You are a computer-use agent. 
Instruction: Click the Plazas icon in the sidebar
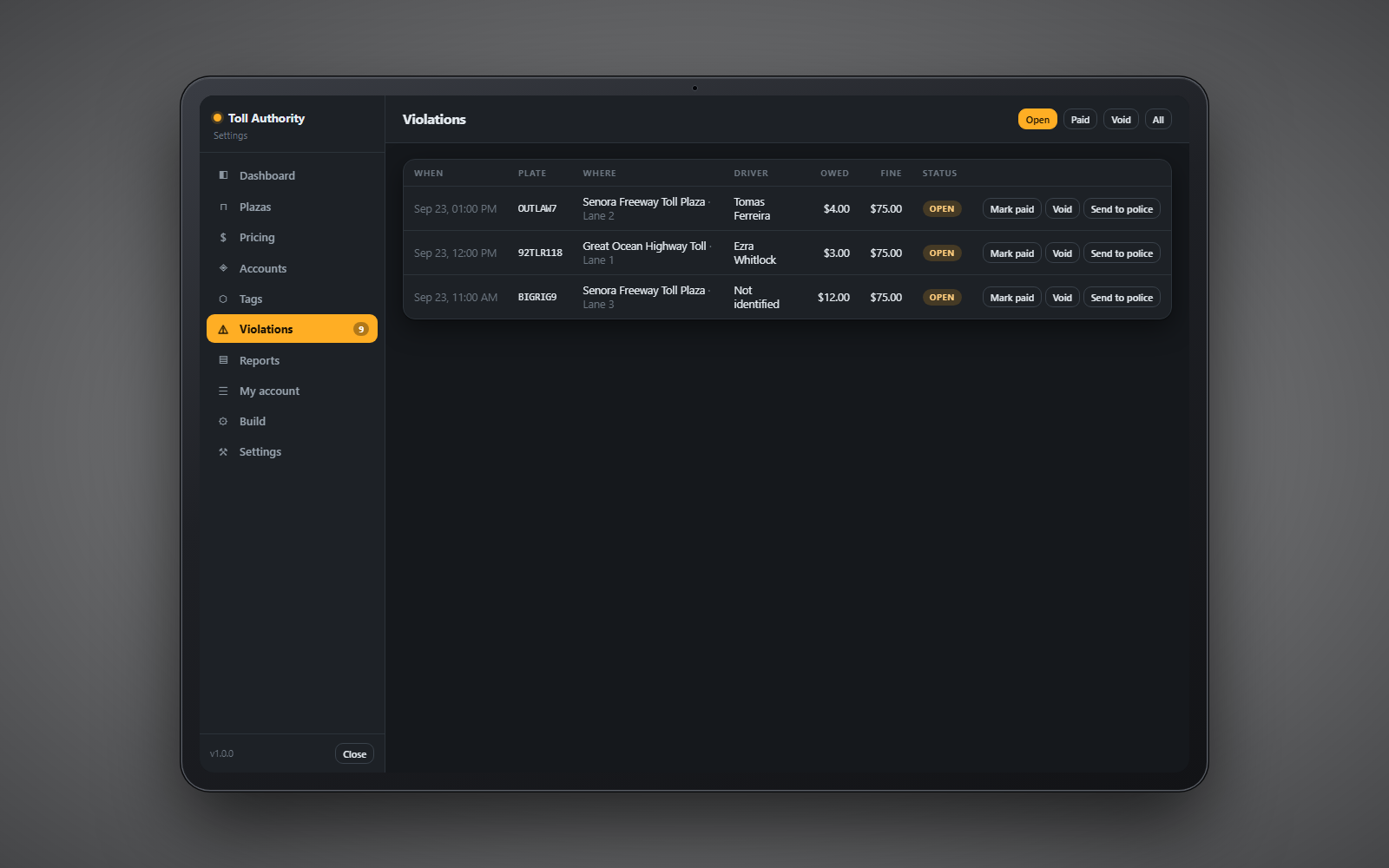click(x=223, y=207)
